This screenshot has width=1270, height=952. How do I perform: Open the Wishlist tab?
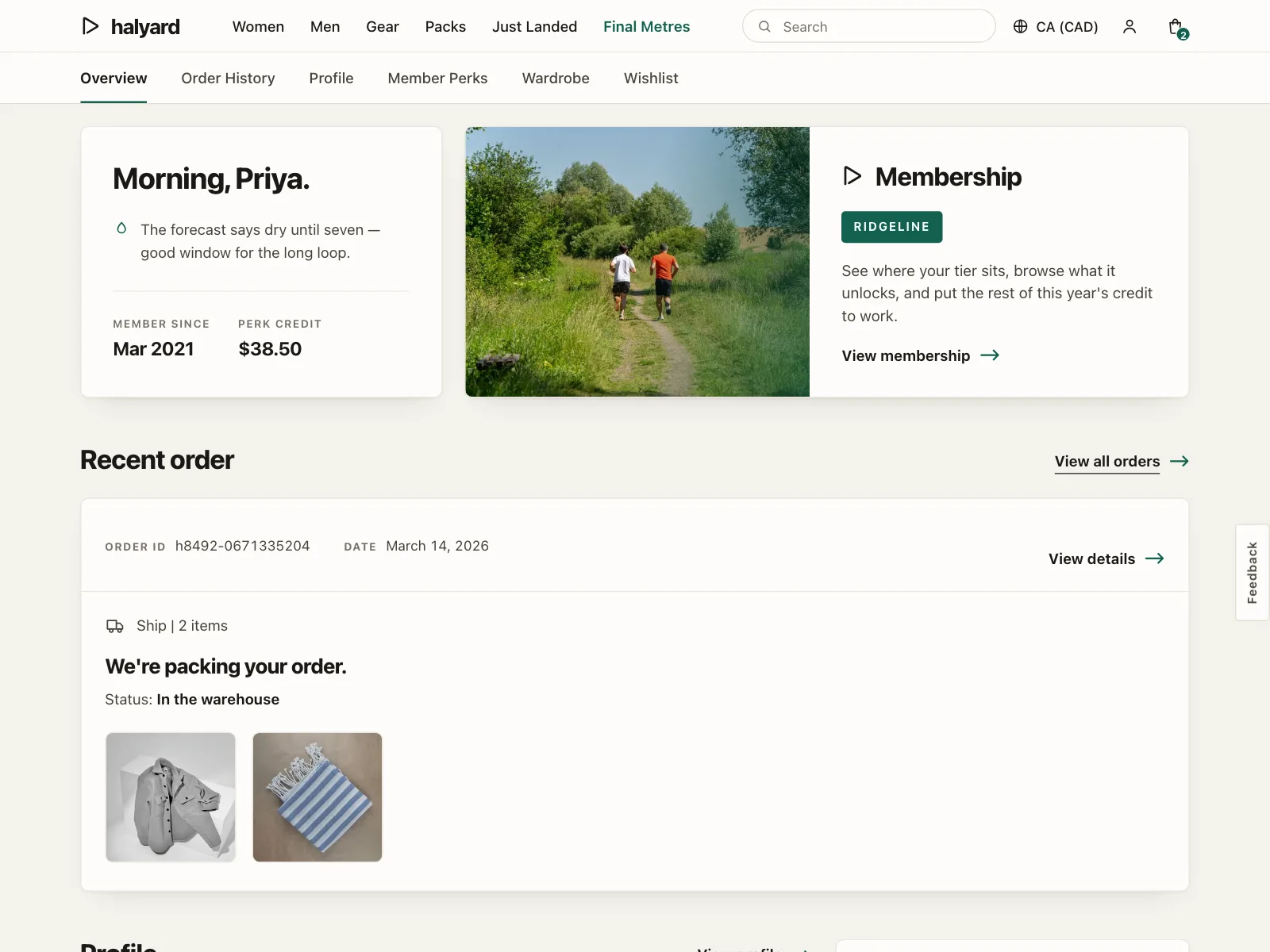(651, 78)
